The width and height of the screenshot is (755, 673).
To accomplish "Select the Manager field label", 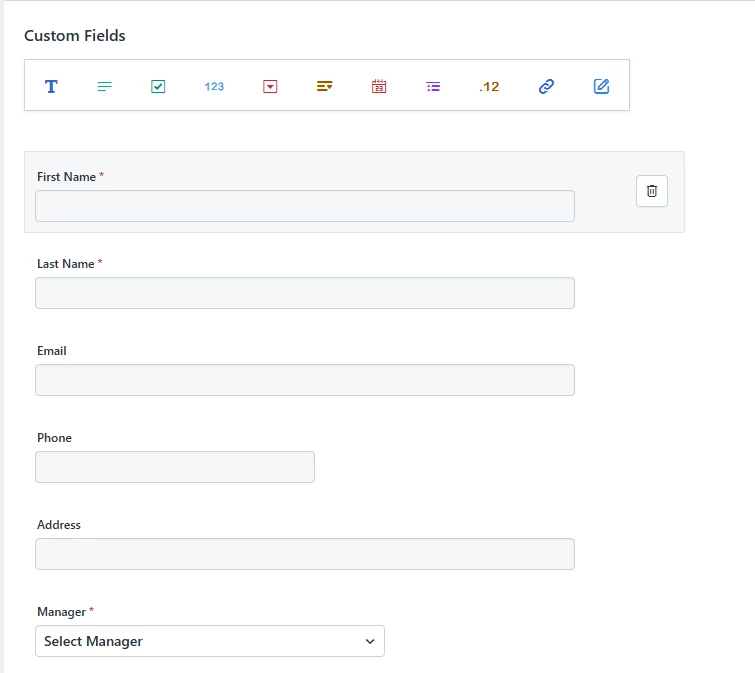I will point(61,612).
